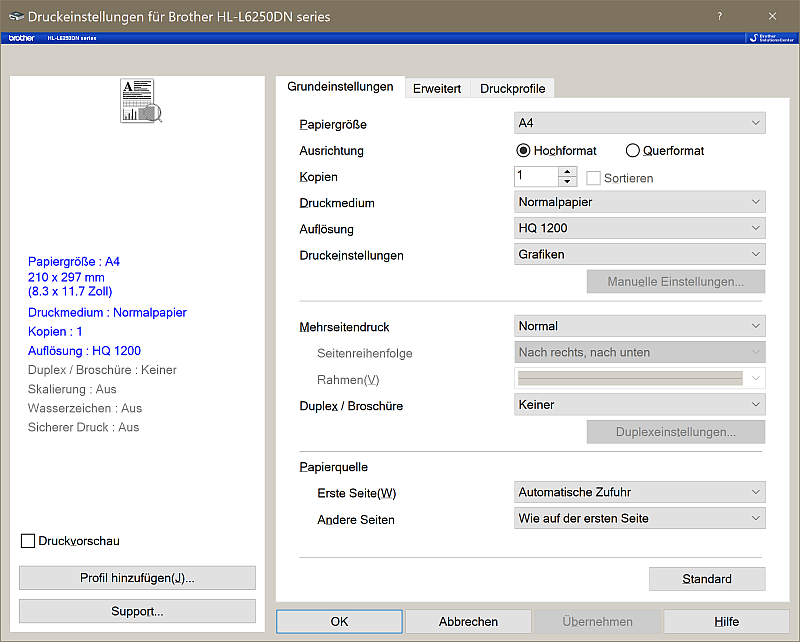Screen dimensions: 800x642
Task: Select Querformat orientation
Action: [664, 151]
